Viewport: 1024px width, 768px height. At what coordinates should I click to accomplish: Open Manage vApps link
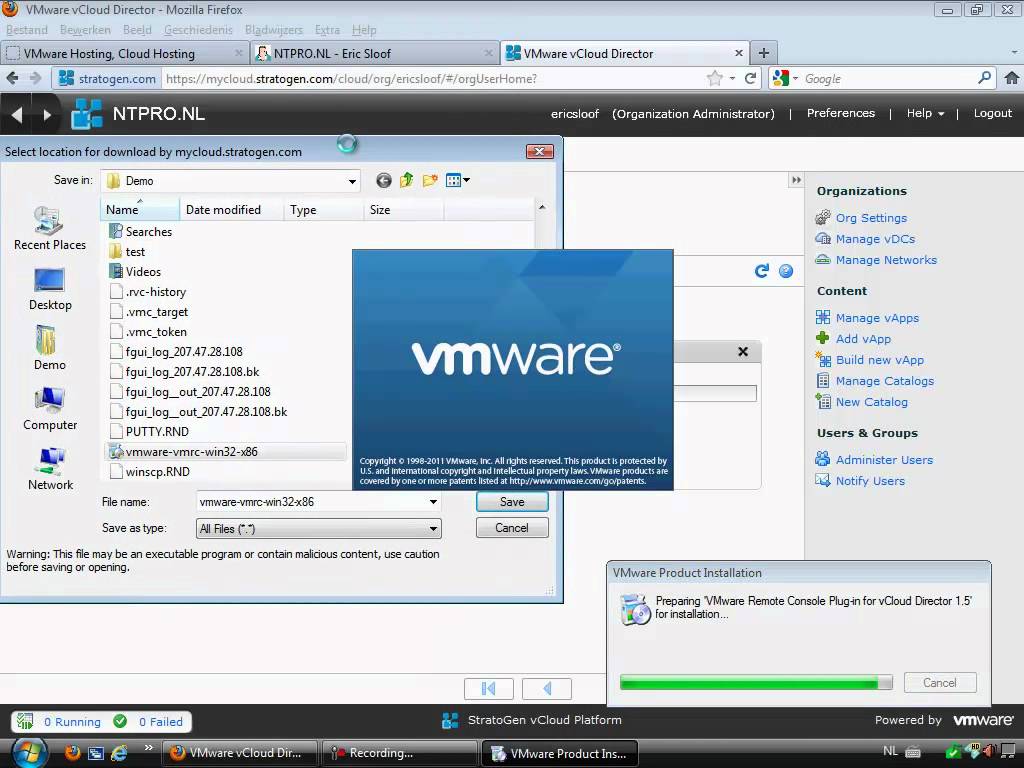(876, 318)
